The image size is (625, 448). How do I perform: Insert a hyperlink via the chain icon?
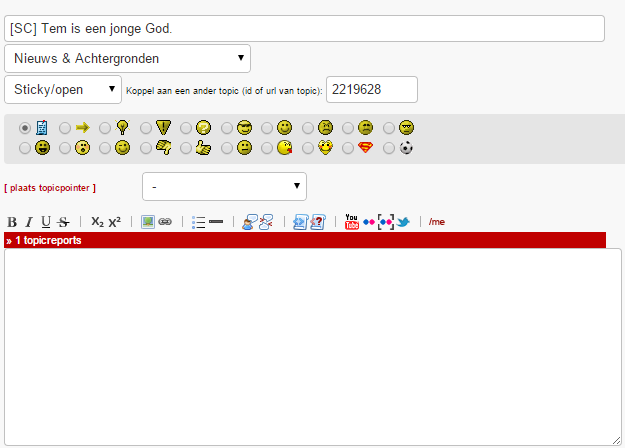pos(165,222)
